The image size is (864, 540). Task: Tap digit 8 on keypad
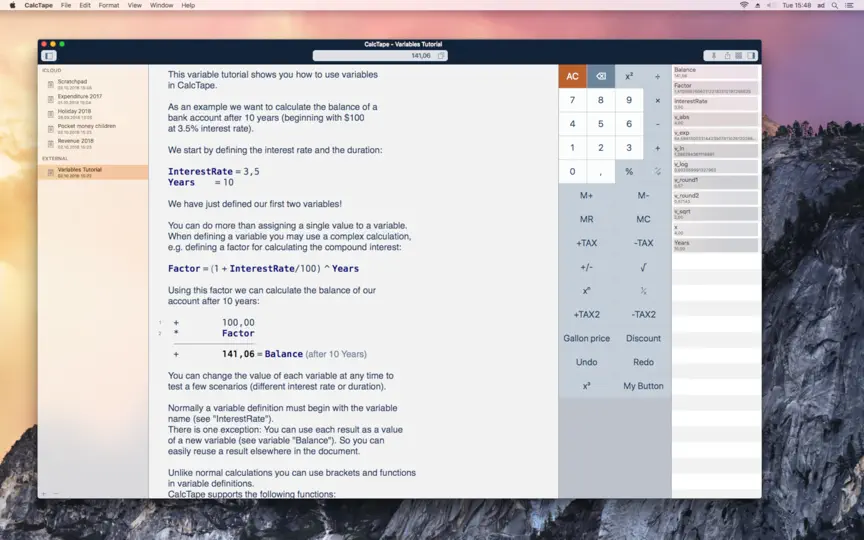pos(601,100)
